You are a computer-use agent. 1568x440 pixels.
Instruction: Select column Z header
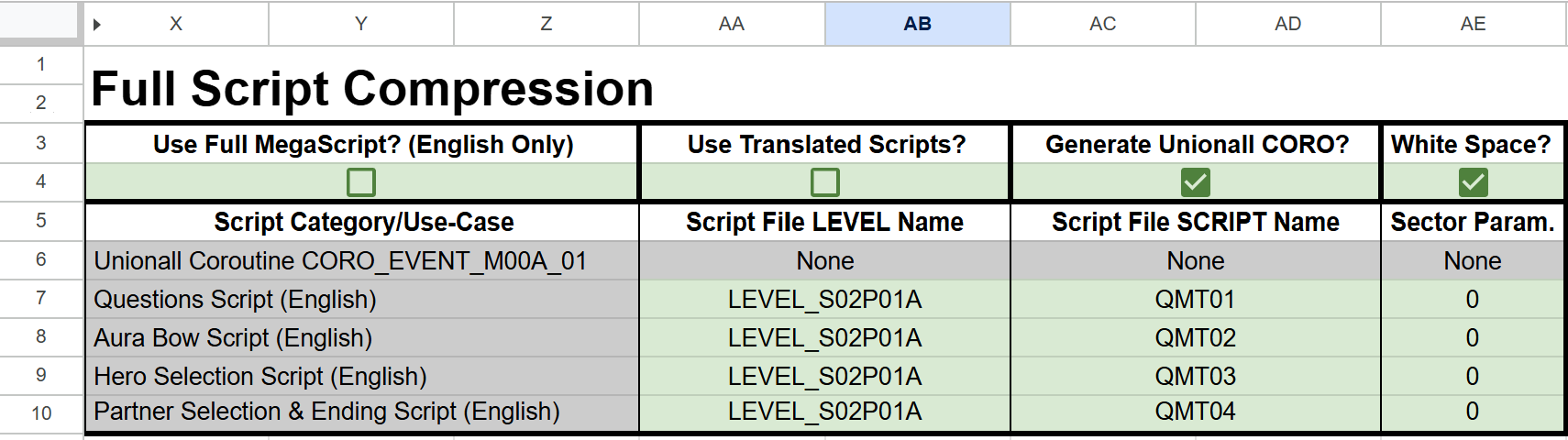(x=546, y=24)
